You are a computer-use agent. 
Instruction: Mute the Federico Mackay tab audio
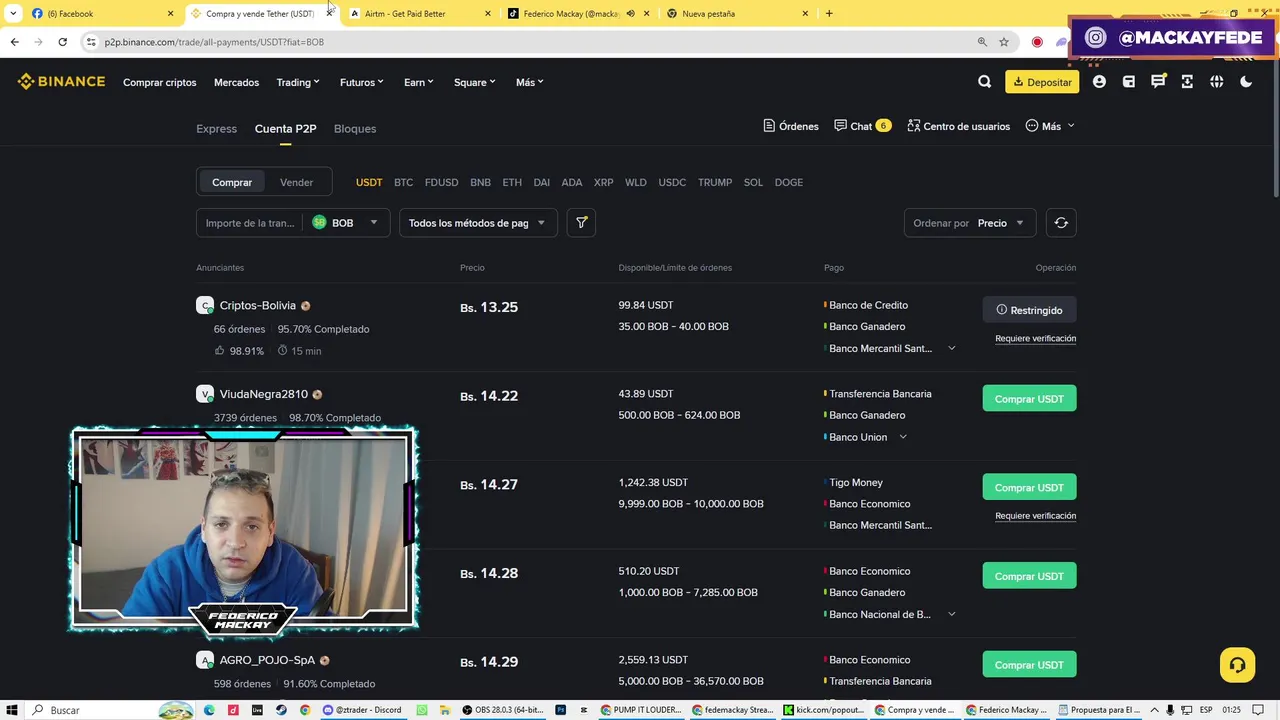pos(630,13)
